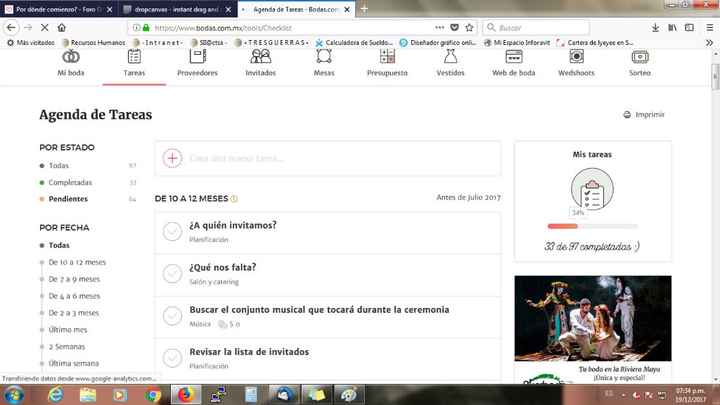Mark '¿Qué nos falta?' task as complete

click(x=172, y=273)
